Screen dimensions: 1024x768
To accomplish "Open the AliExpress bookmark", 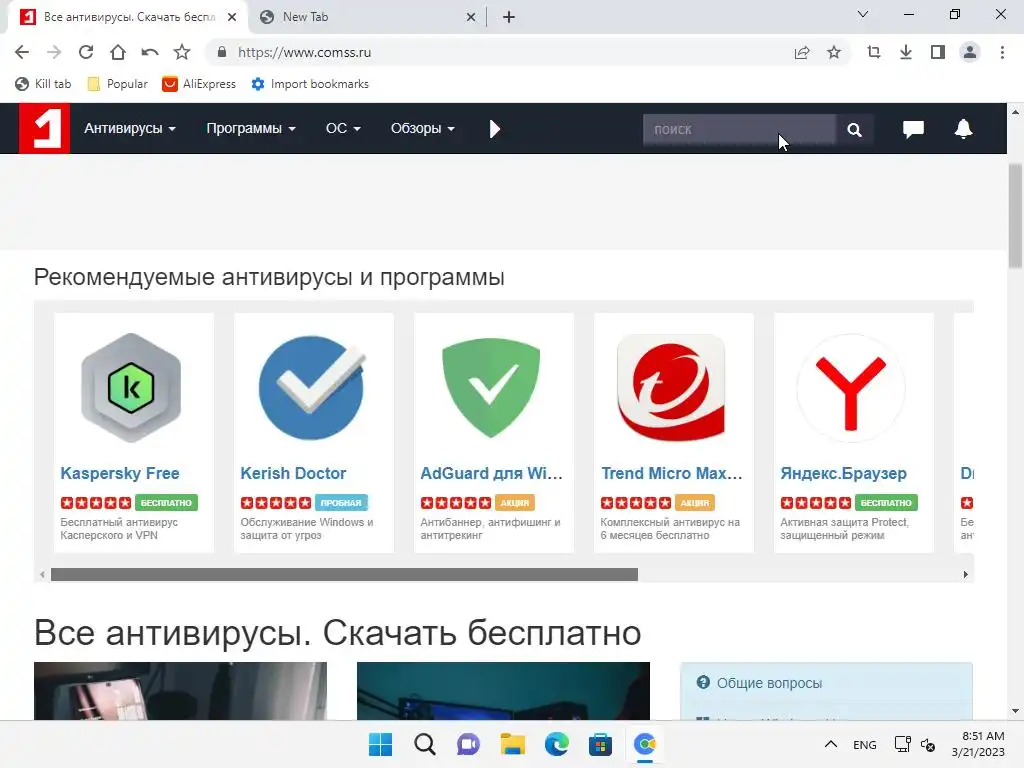I will coord(199,84).
